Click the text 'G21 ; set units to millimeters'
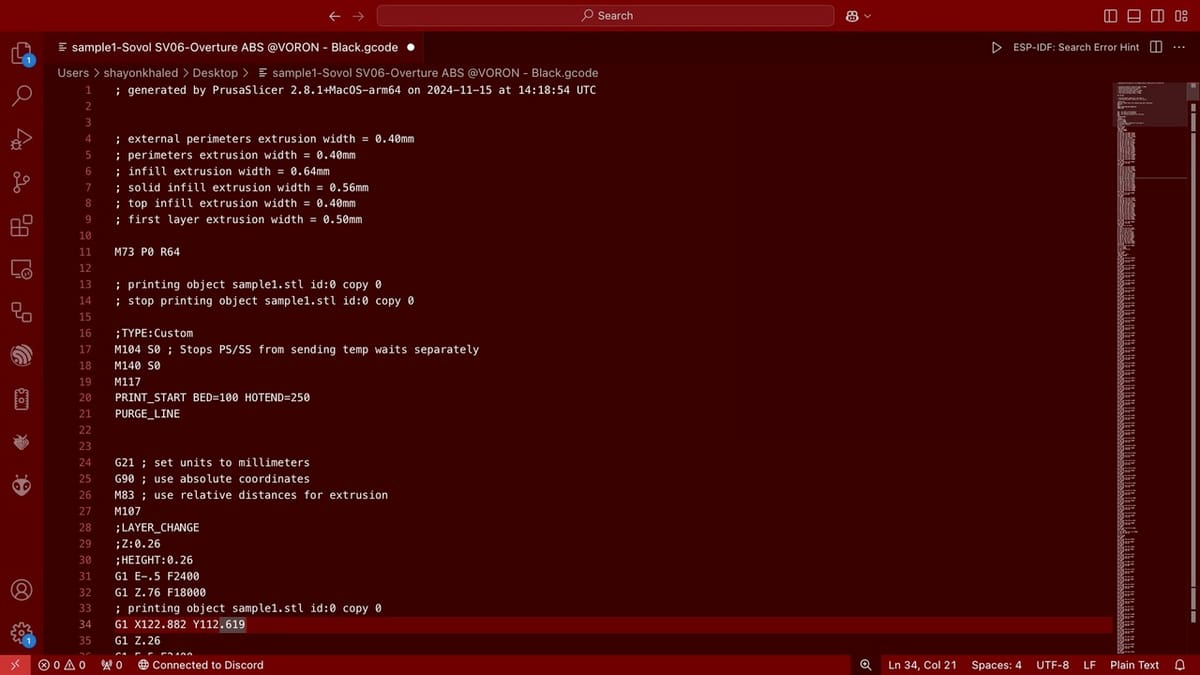Viewport: 1200px width, 675px height. pos(212,462)
